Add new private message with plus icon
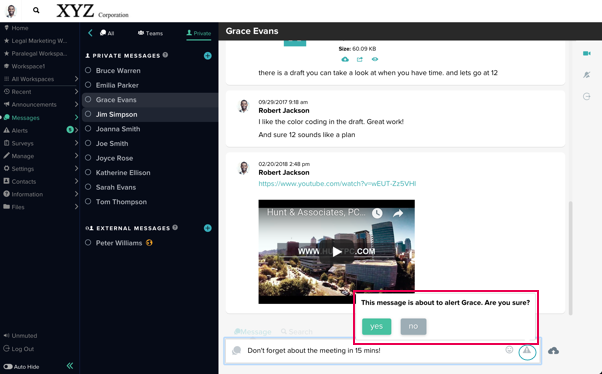The height and width of the screenshot is (374, 602). (x=208, y=56)
